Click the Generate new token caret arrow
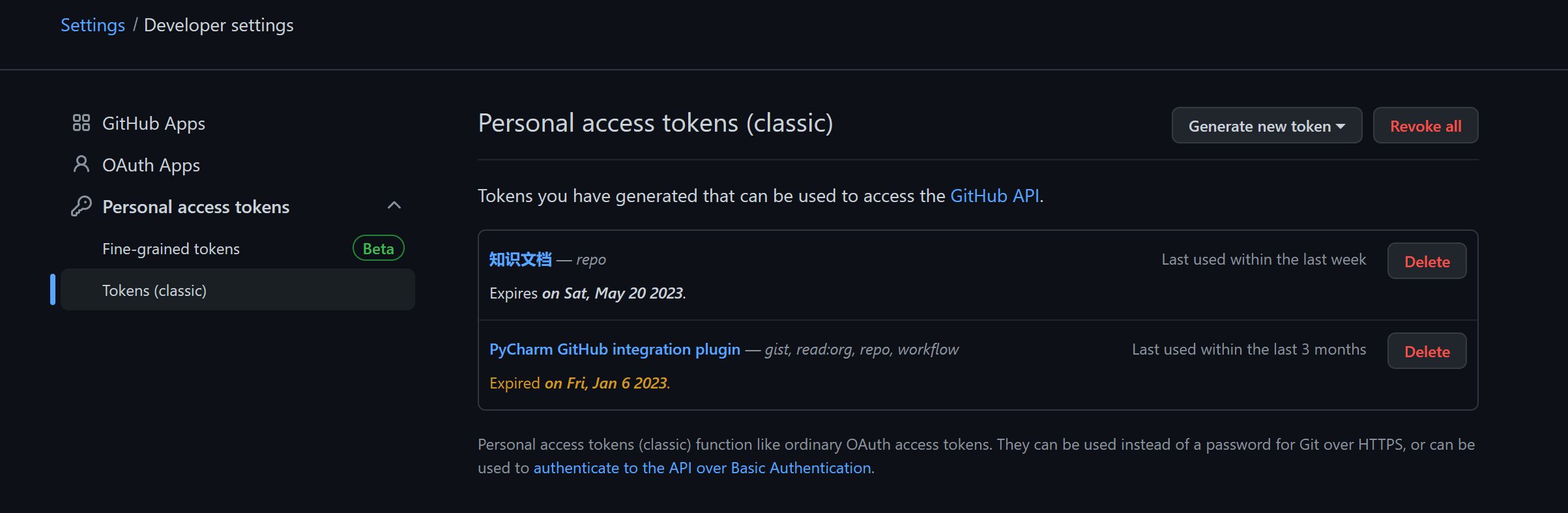Viewport: 1568px width, 513px height. [1341, 126]
